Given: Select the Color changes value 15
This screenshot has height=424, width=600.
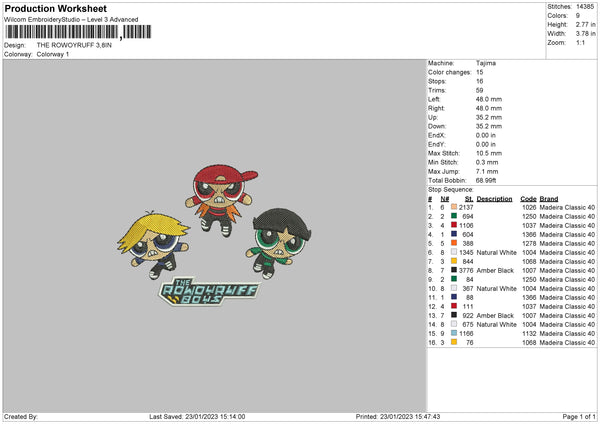Looking at the screenshot, I should (479, 72).
